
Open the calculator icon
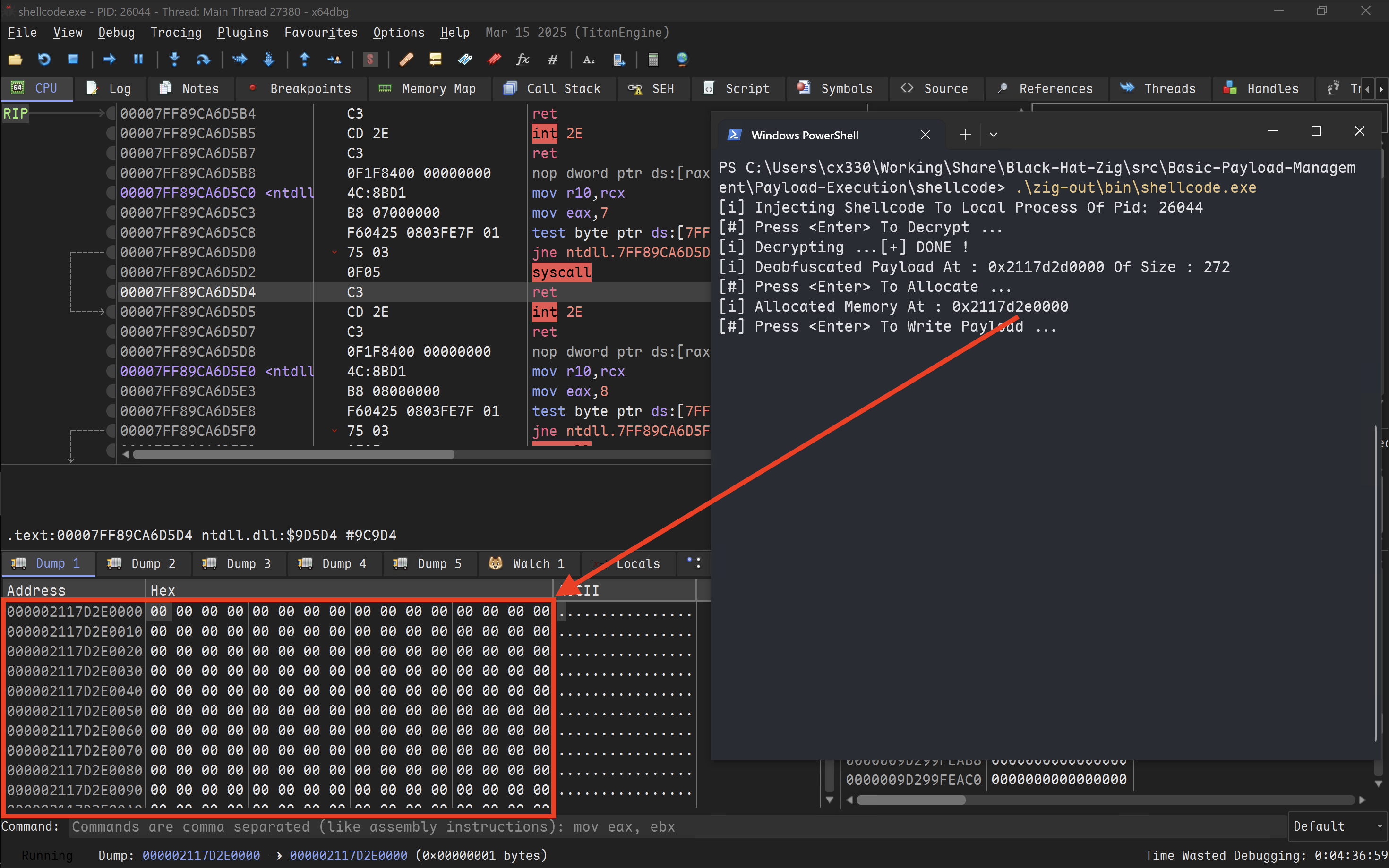pos(653,59)
